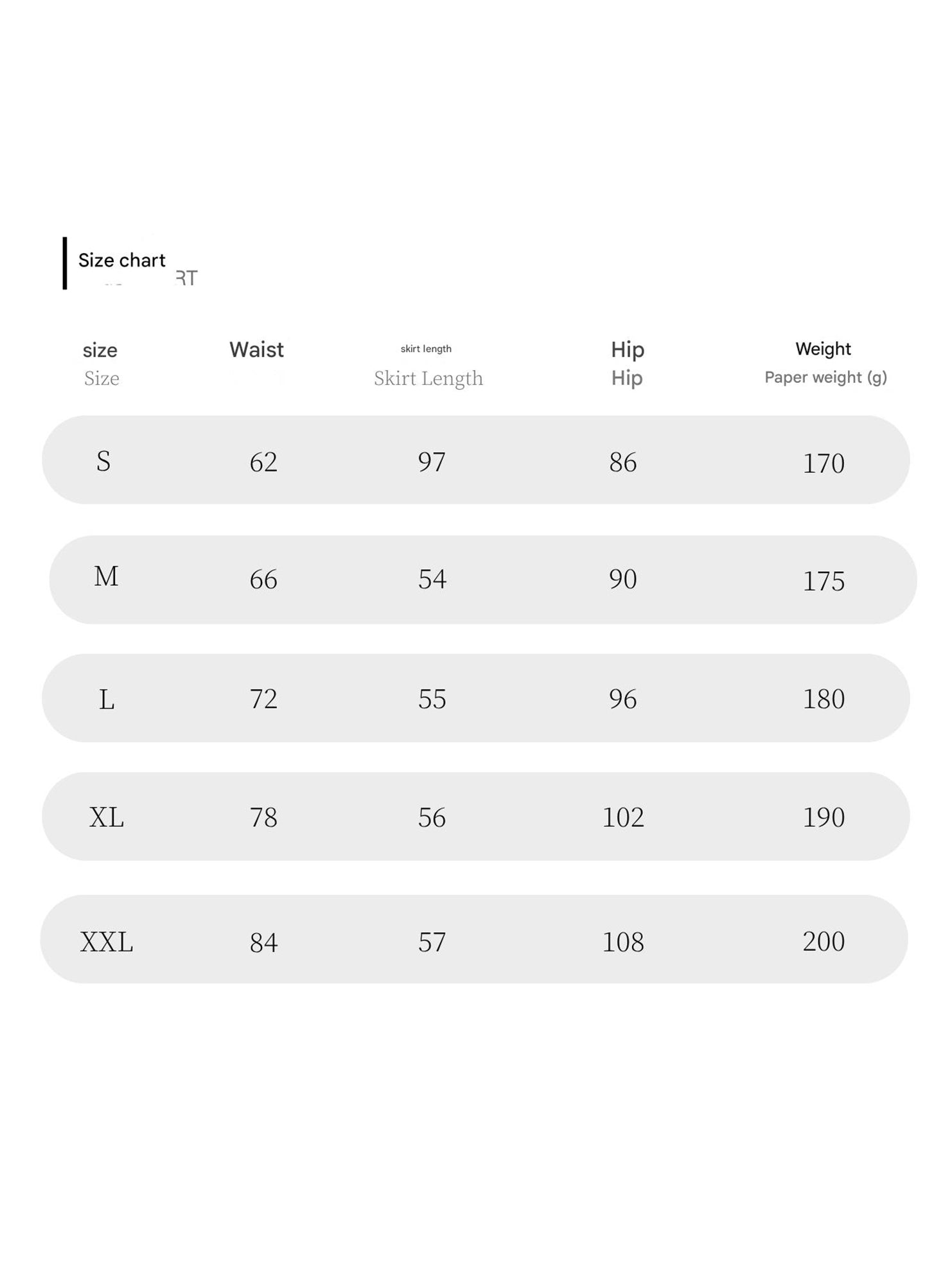This screenshot has height=1263, width=952.
Task: Click the Paper weight (g) subheader
Action: coord(825,377)
